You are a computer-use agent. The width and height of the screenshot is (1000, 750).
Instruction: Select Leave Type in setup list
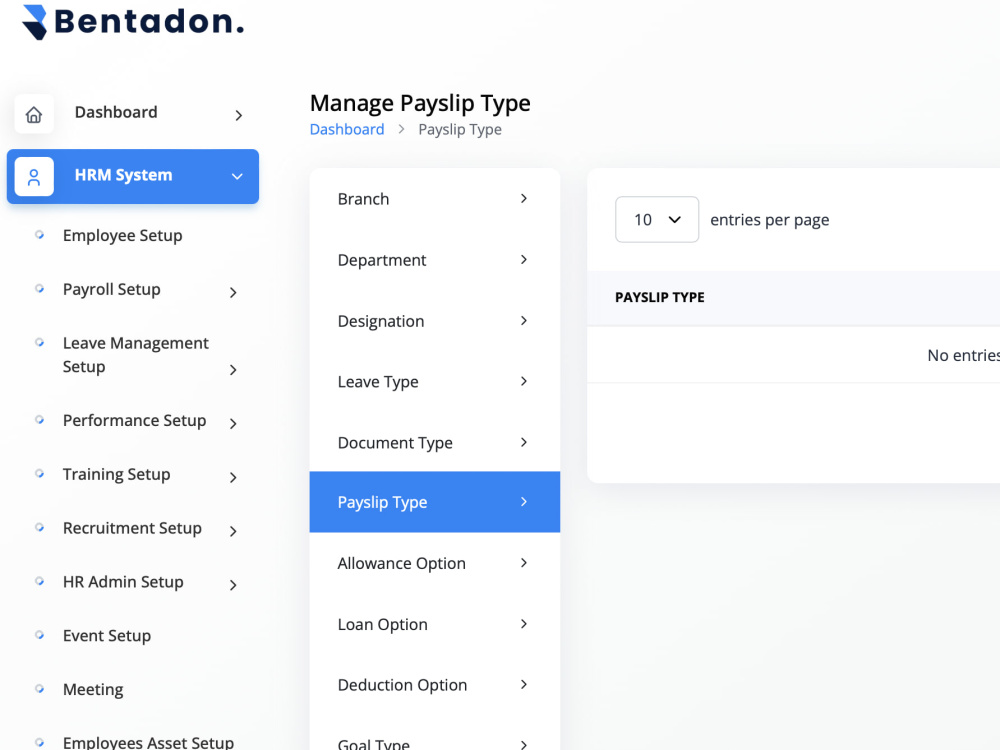(x=435, y=382)
